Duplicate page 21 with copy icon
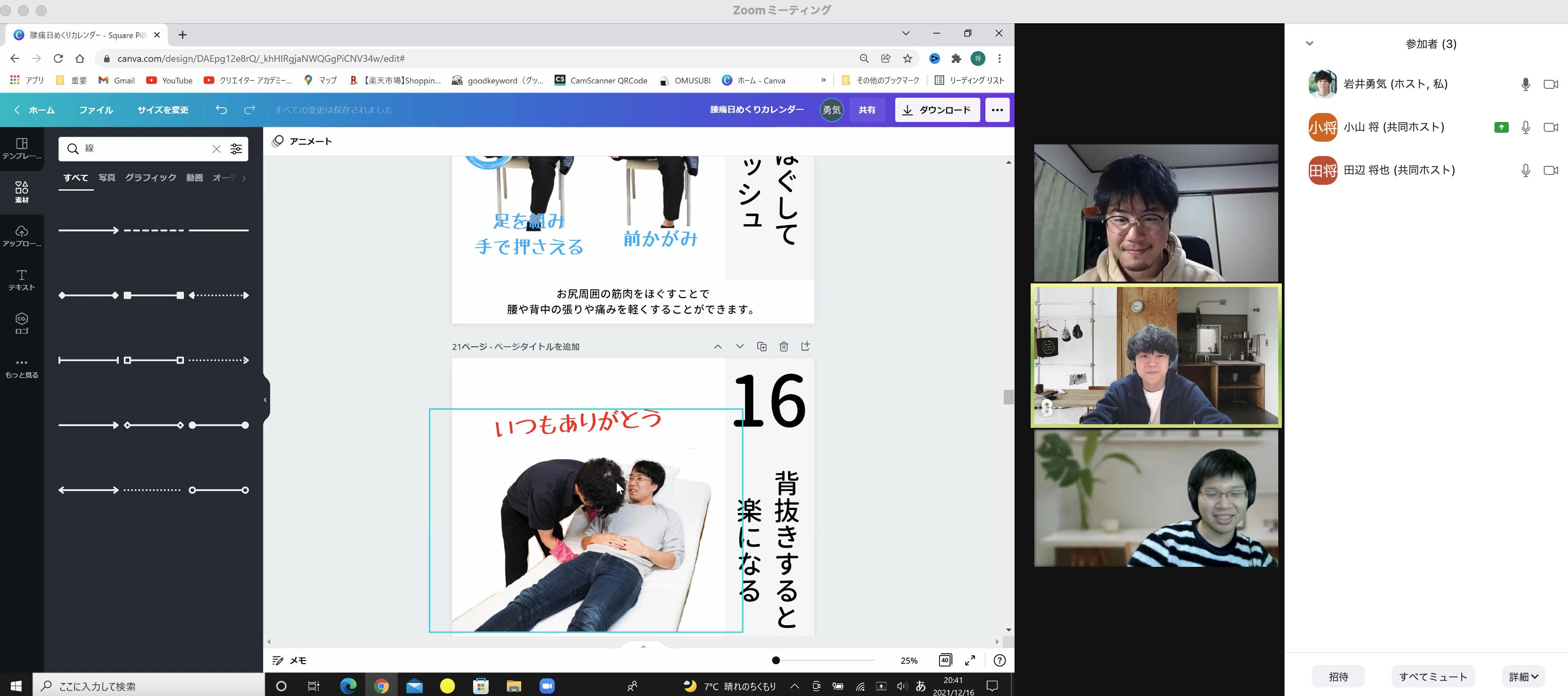Image resolution: width=1568 pixels, height=696 pixels. click(x=762, y=346)
